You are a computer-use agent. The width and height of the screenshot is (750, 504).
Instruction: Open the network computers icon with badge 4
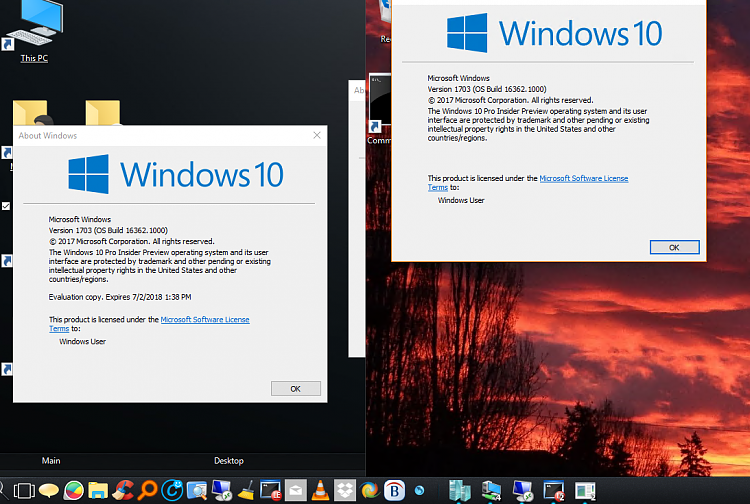pos(491,491)
